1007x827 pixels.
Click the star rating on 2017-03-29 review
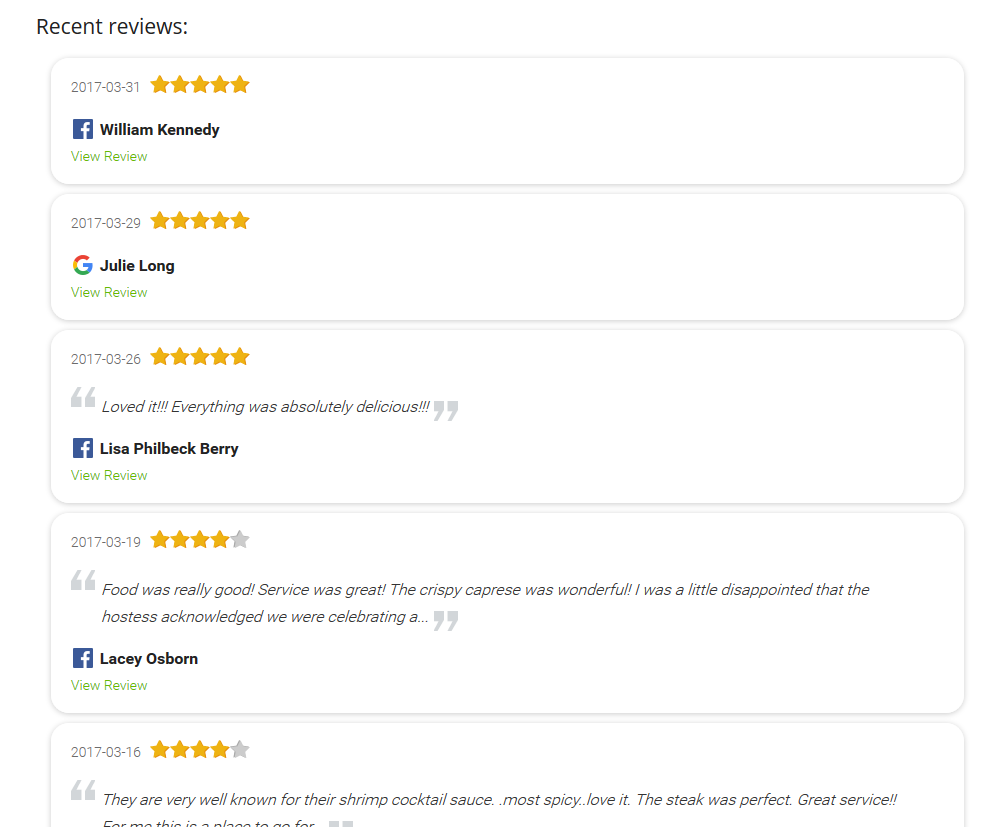point(200,221)
